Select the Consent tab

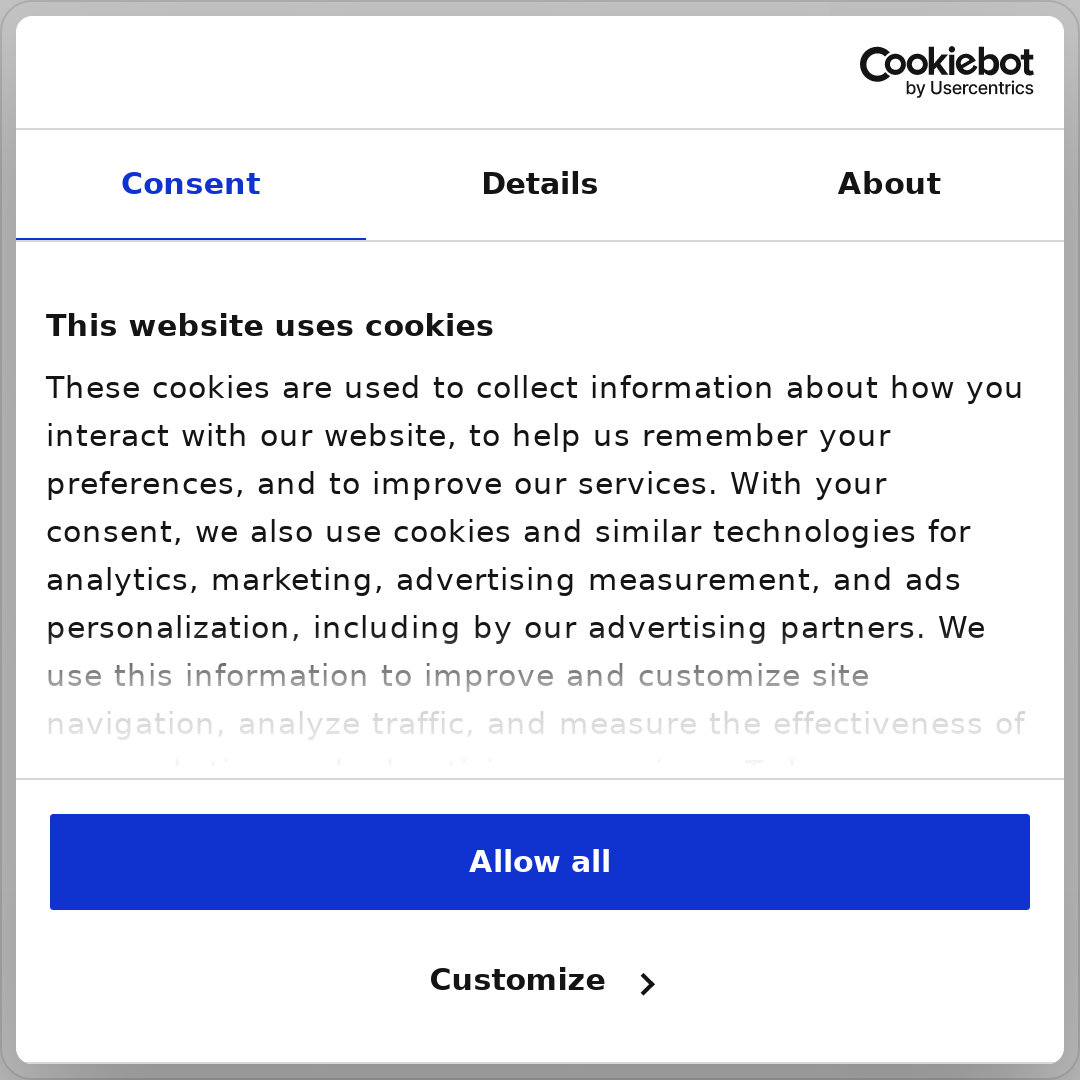(191, 184)
